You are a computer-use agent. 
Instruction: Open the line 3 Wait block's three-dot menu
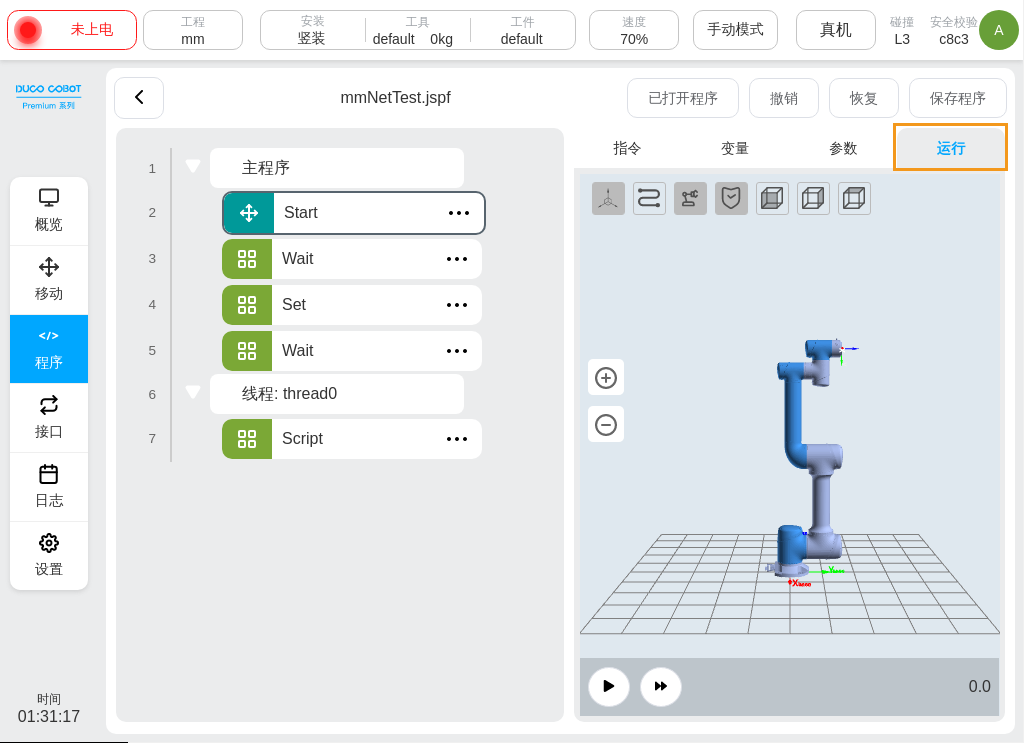click(x=457, y=259)
